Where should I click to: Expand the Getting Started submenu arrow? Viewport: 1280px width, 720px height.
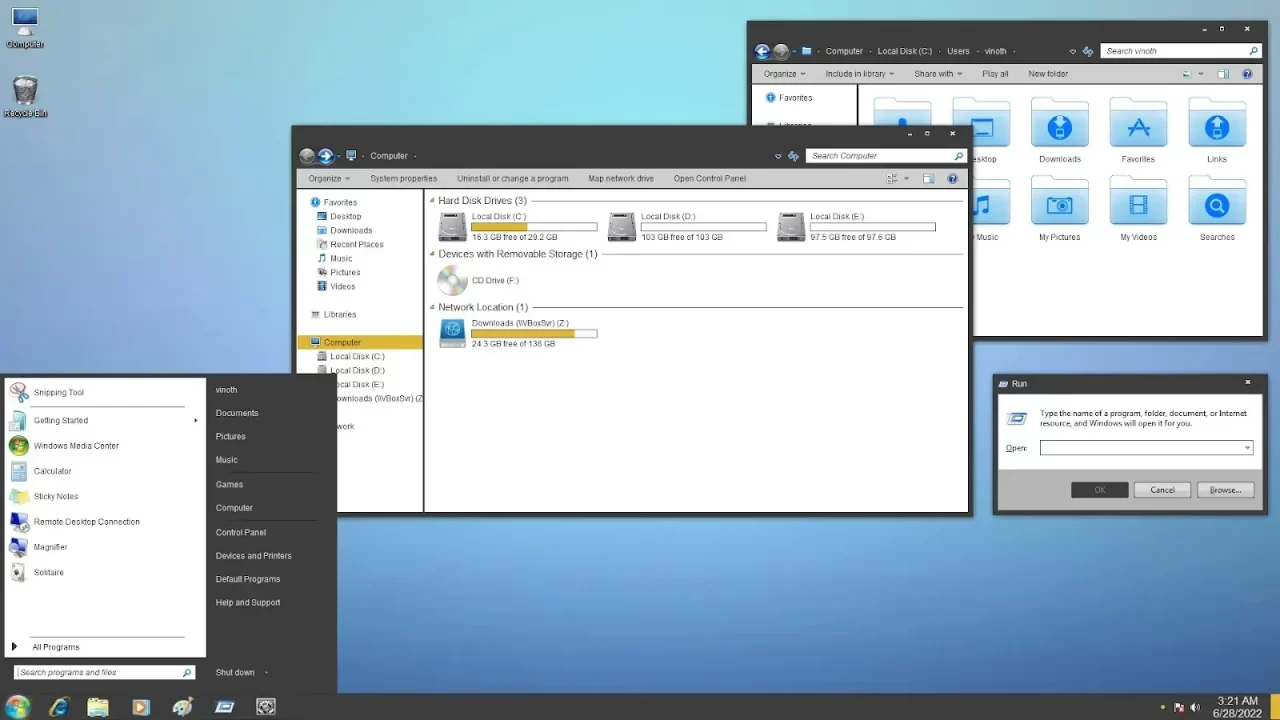click(195, 420)
